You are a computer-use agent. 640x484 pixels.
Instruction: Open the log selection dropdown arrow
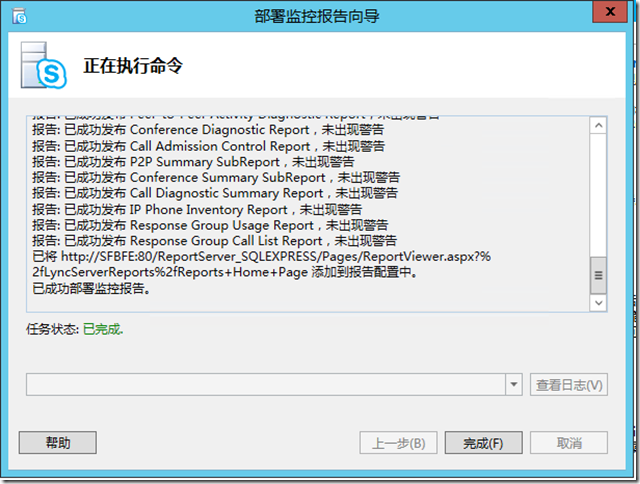tap(514, 384)
